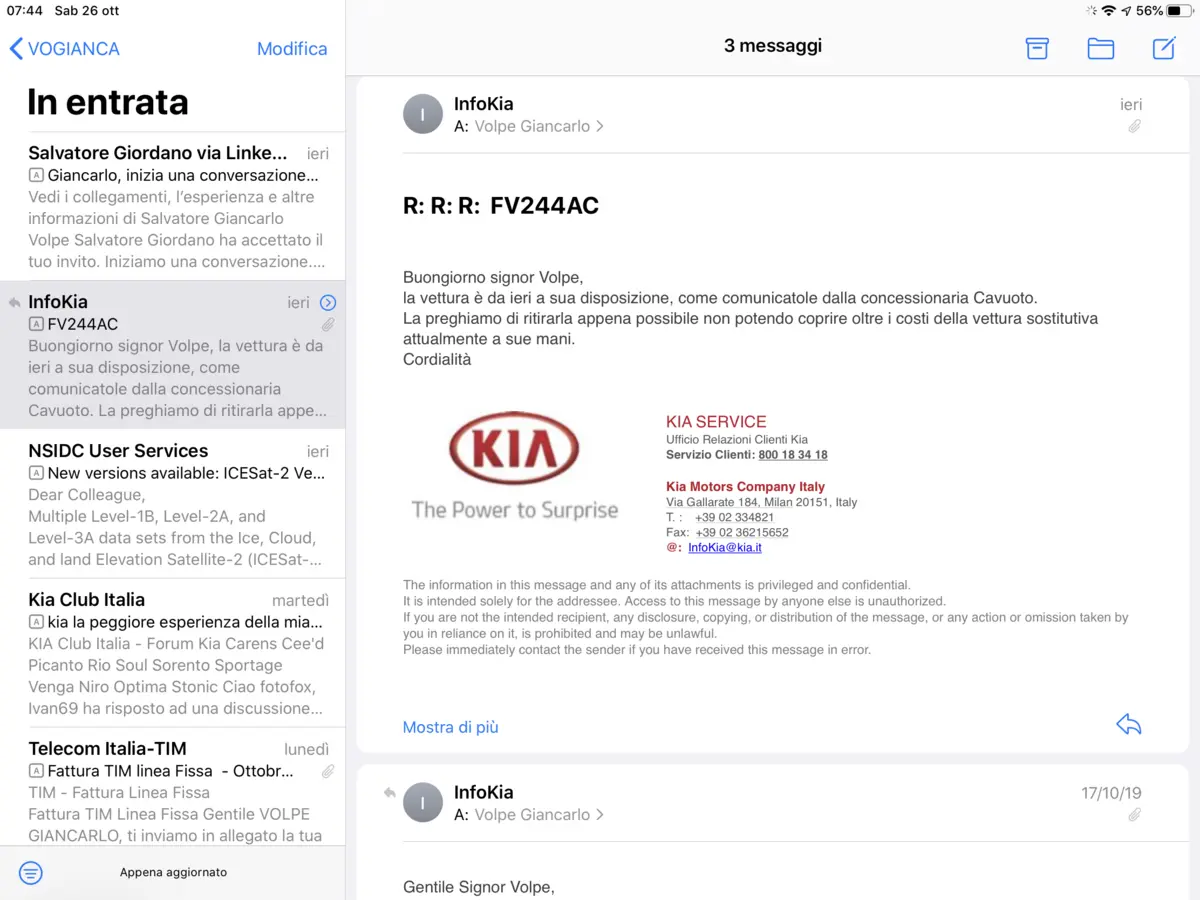Open the Salvatore Giordano via LinkedIn email

click(173, 207)
